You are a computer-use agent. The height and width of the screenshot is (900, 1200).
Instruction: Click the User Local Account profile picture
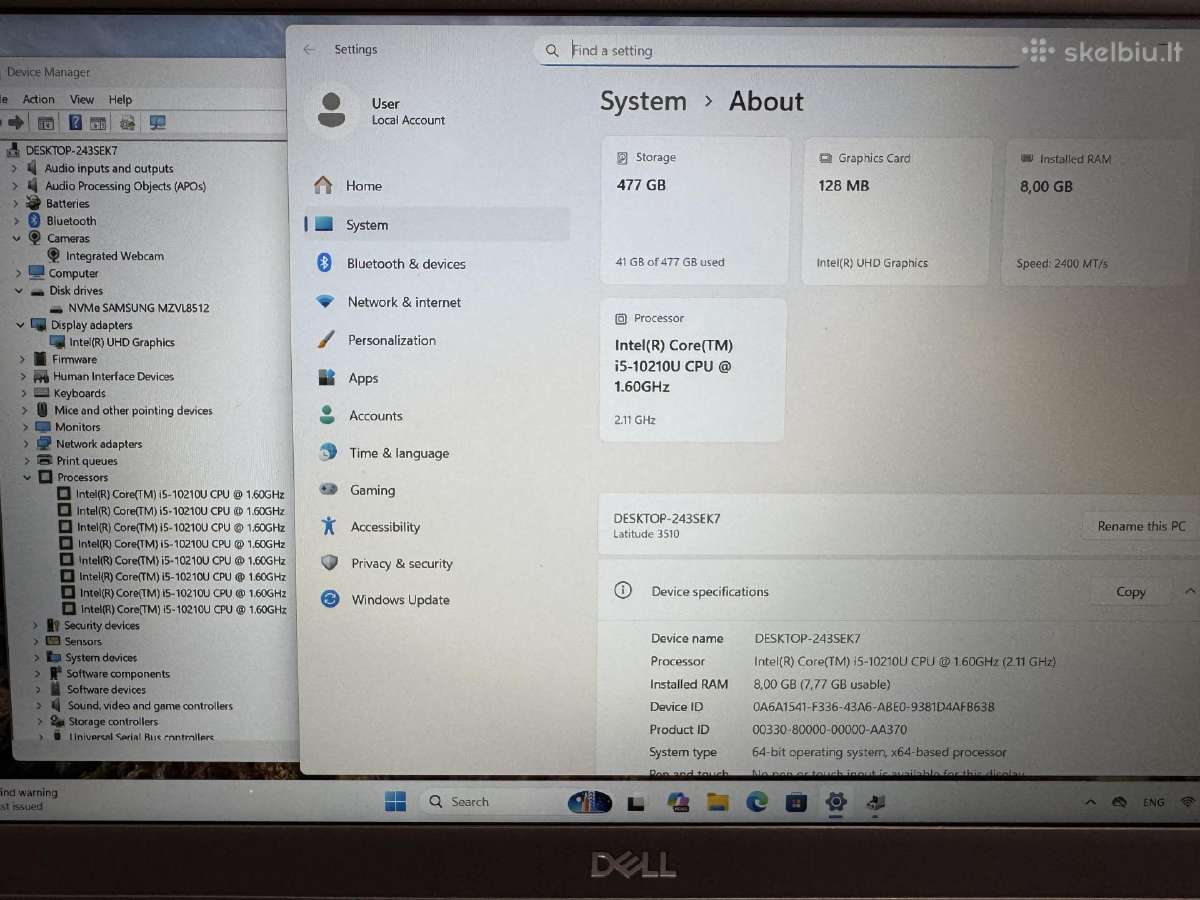tap(331, 110)
